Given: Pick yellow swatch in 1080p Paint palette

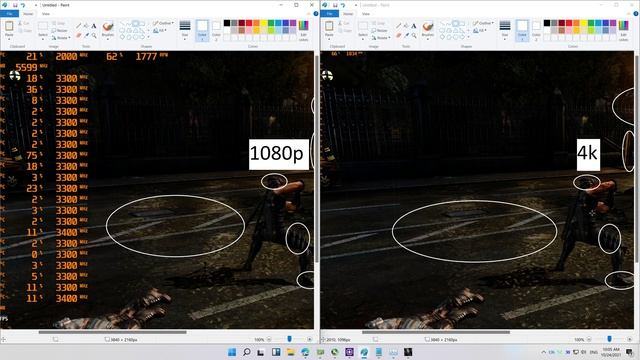Looking at the screenshot, I should 264,23.
